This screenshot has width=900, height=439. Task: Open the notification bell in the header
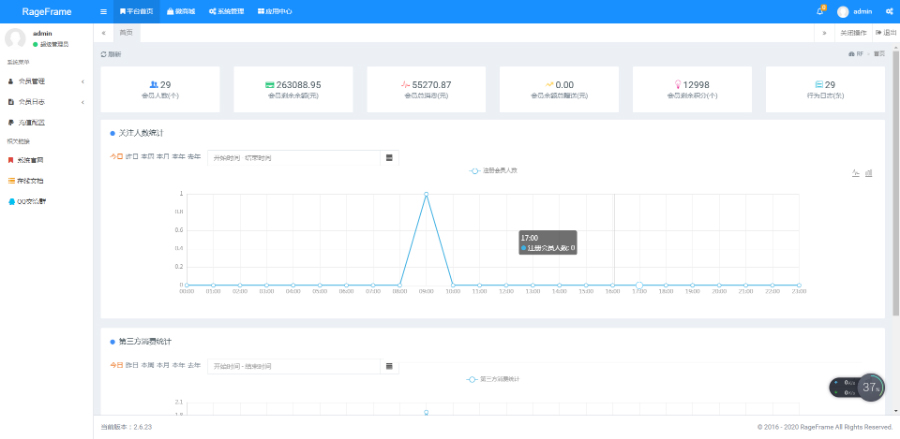pyautogui.click(x=821, y=11)
